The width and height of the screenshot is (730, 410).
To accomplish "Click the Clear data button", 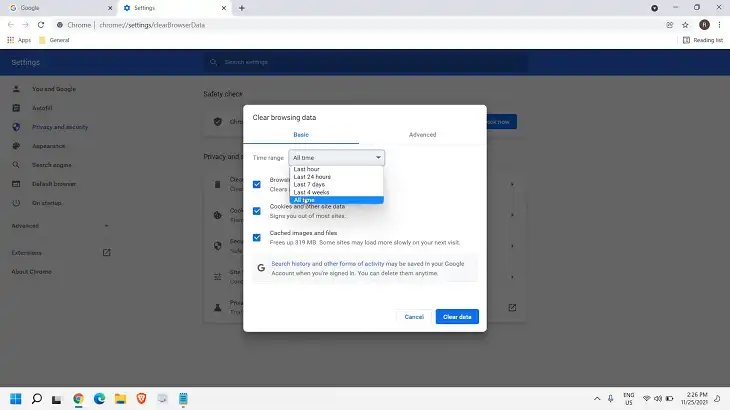I will click(457, 316).
